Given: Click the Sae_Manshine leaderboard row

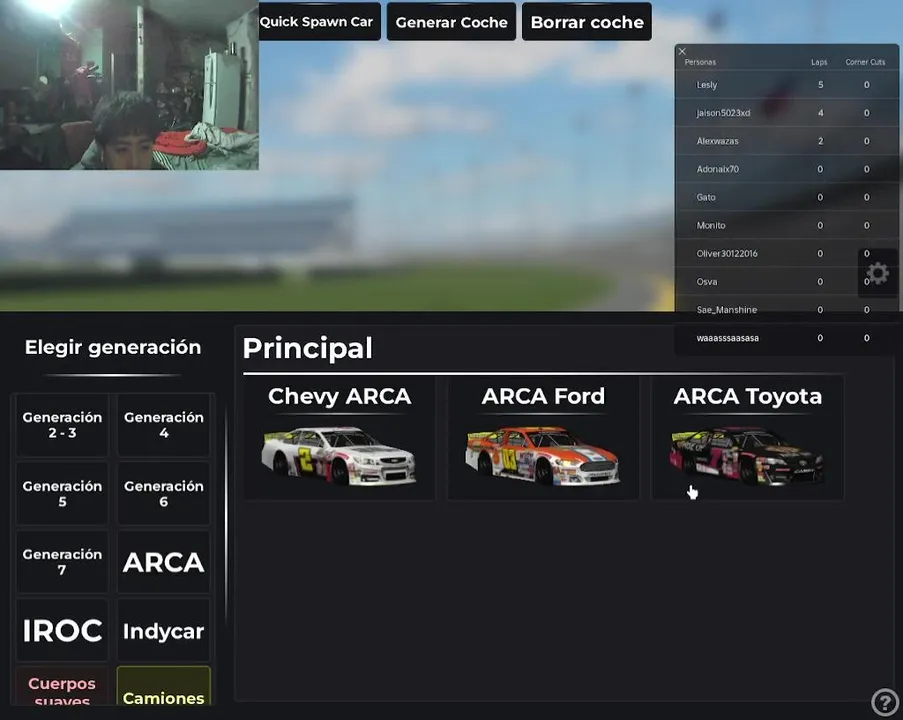Looking at the screenshot, I should coord(786,310).
